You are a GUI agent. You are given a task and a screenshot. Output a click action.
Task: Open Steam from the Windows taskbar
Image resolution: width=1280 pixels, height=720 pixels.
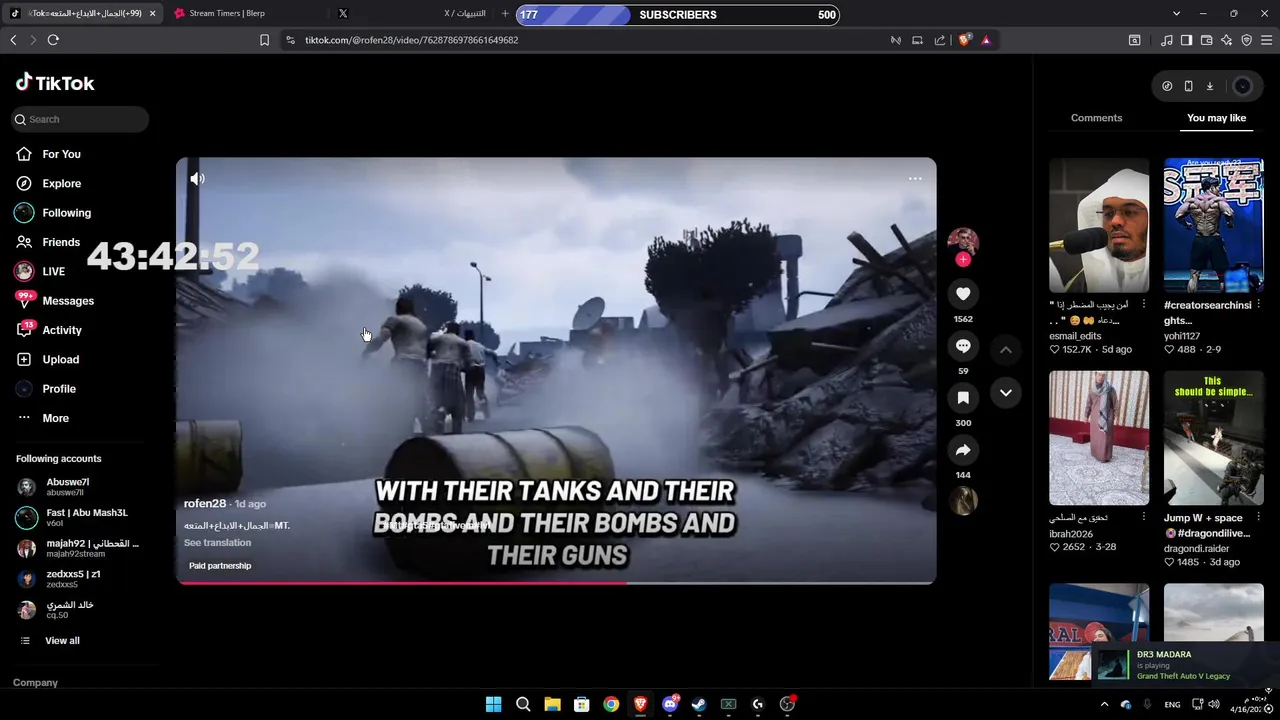[699, 704]
